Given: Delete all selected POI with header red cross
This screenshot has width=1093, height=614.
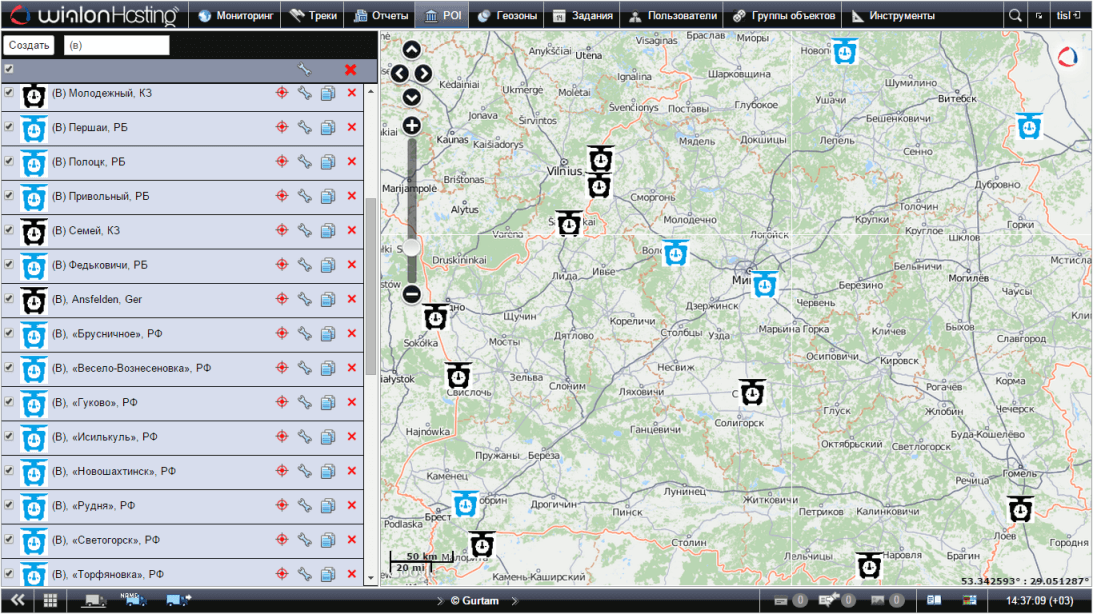Looking at the screenshot, I should 350,70.
